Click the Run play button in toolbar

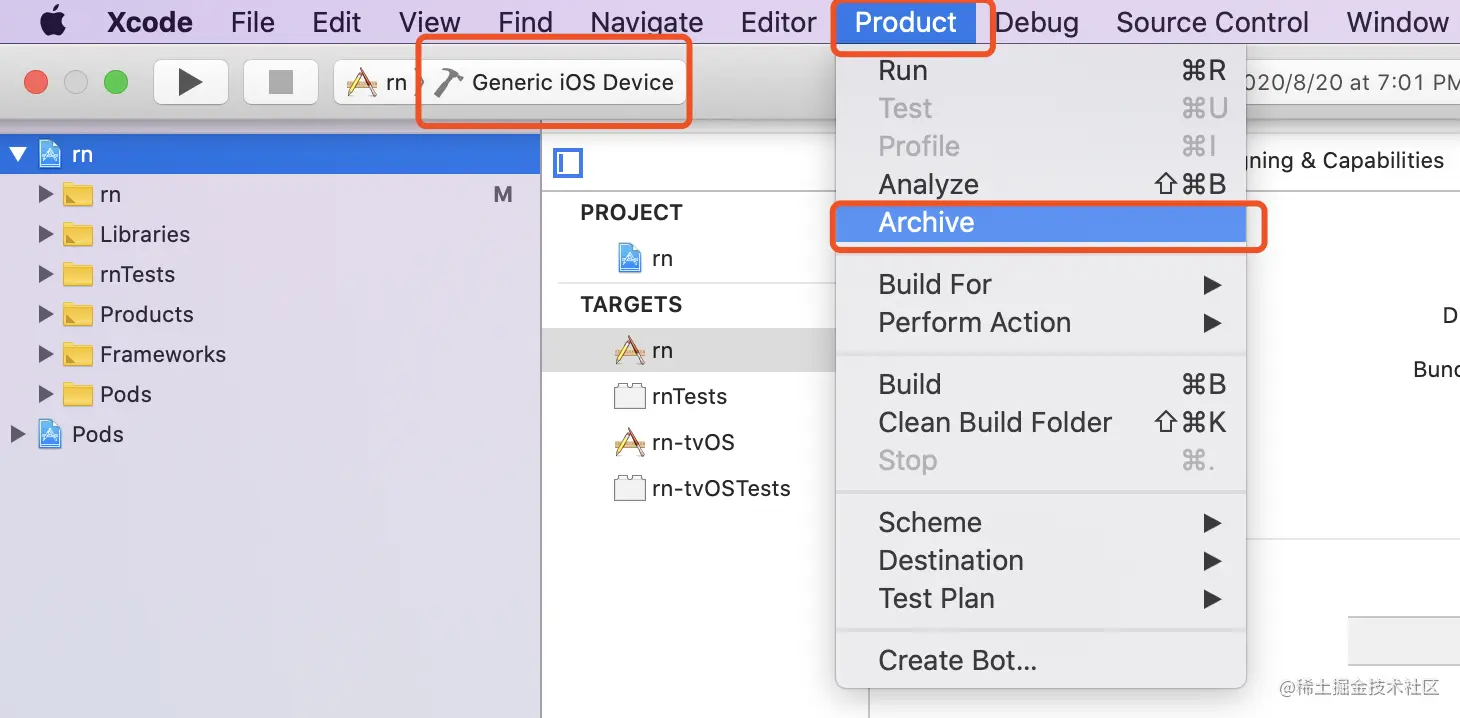click(x=190, y=82)
